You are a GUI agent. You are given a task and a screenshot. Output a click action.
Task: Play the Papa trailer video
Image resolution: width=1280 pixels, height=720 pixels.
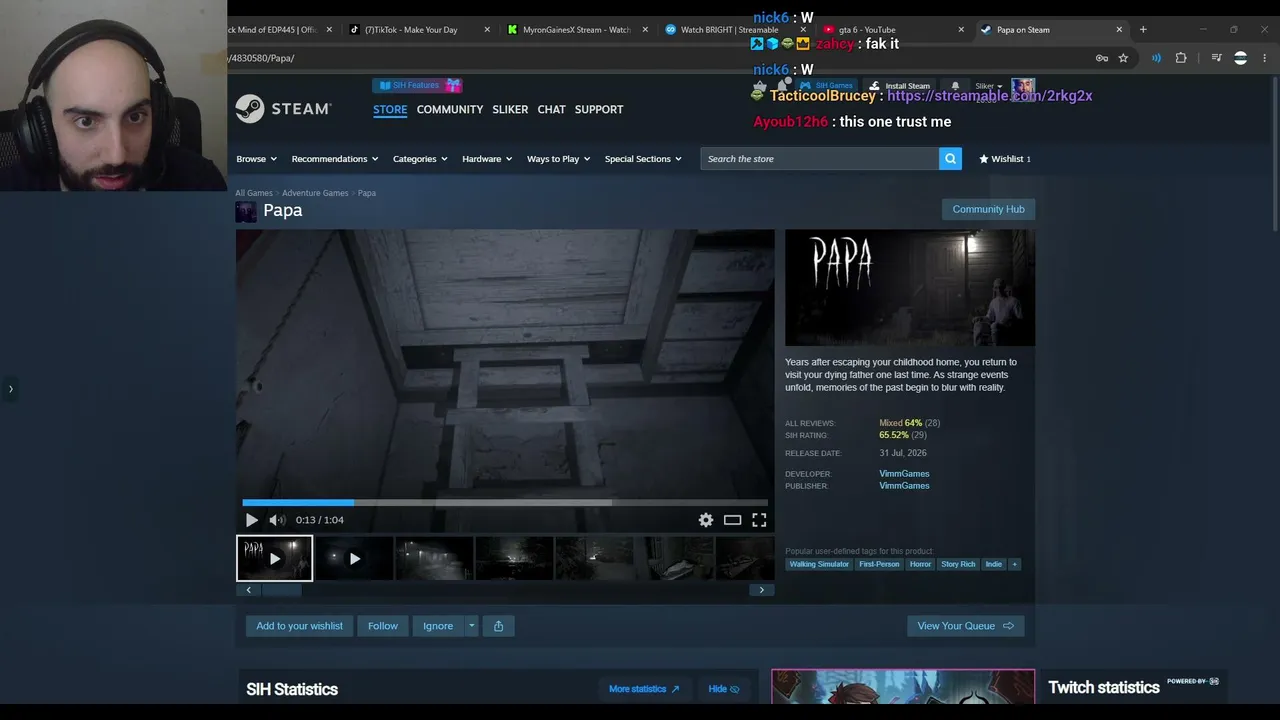point(251,520)
